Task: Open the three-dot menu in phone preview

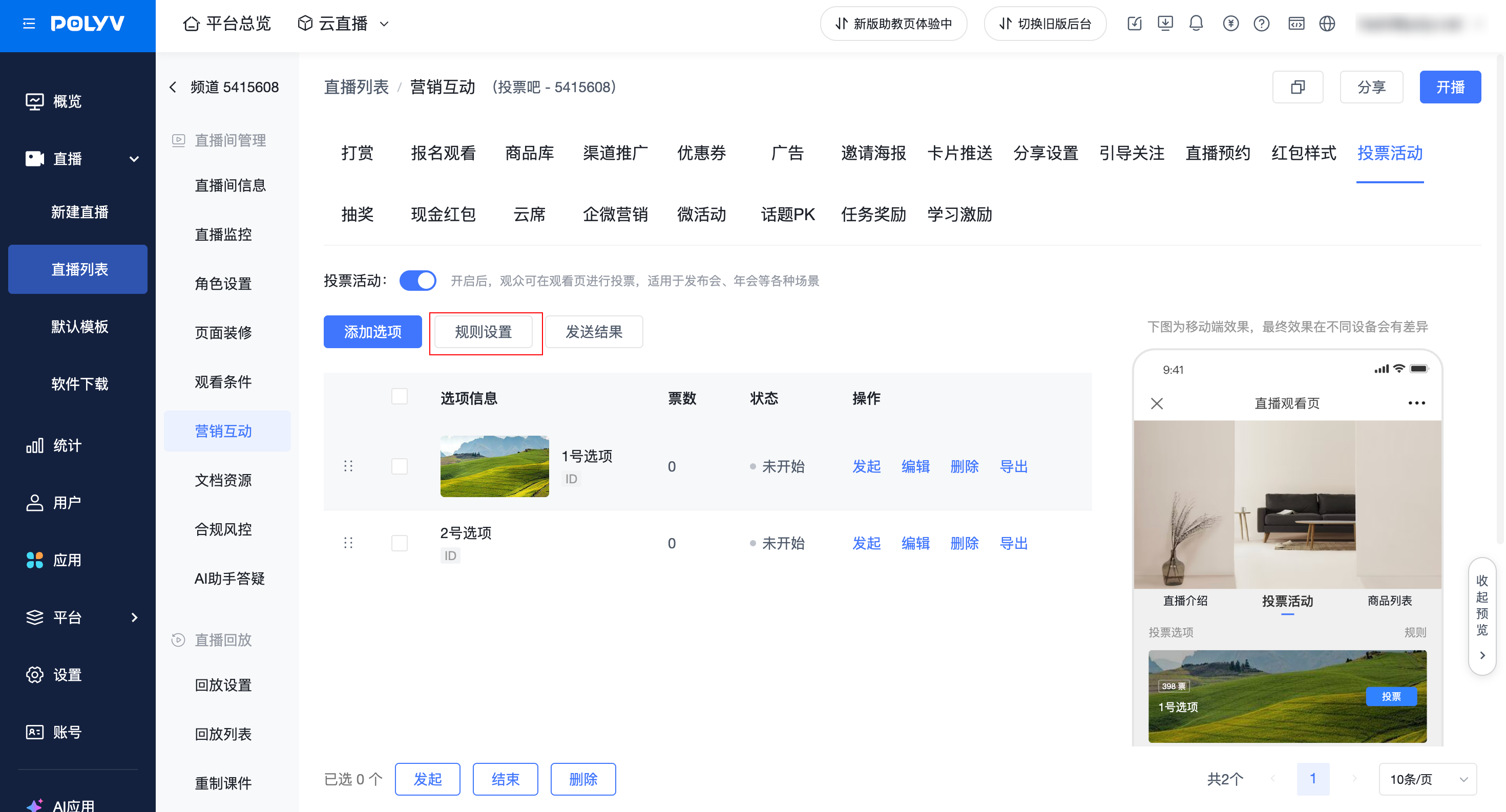Action: [1416, 403]
